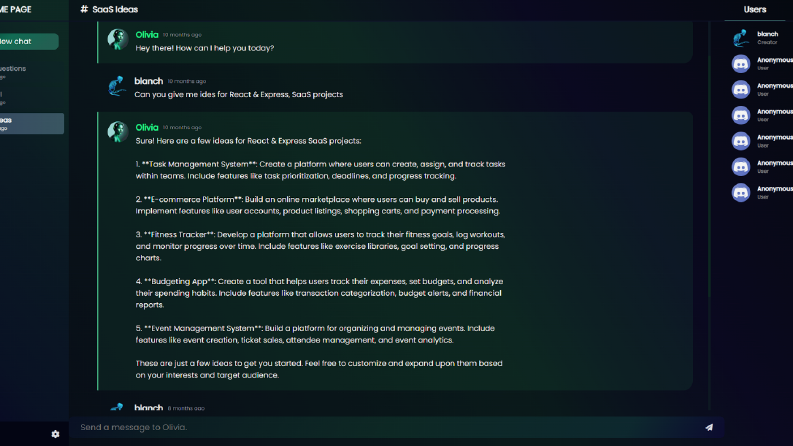
Task: Open the Questions chat in sidebar
Action: (x=31, y=72)
